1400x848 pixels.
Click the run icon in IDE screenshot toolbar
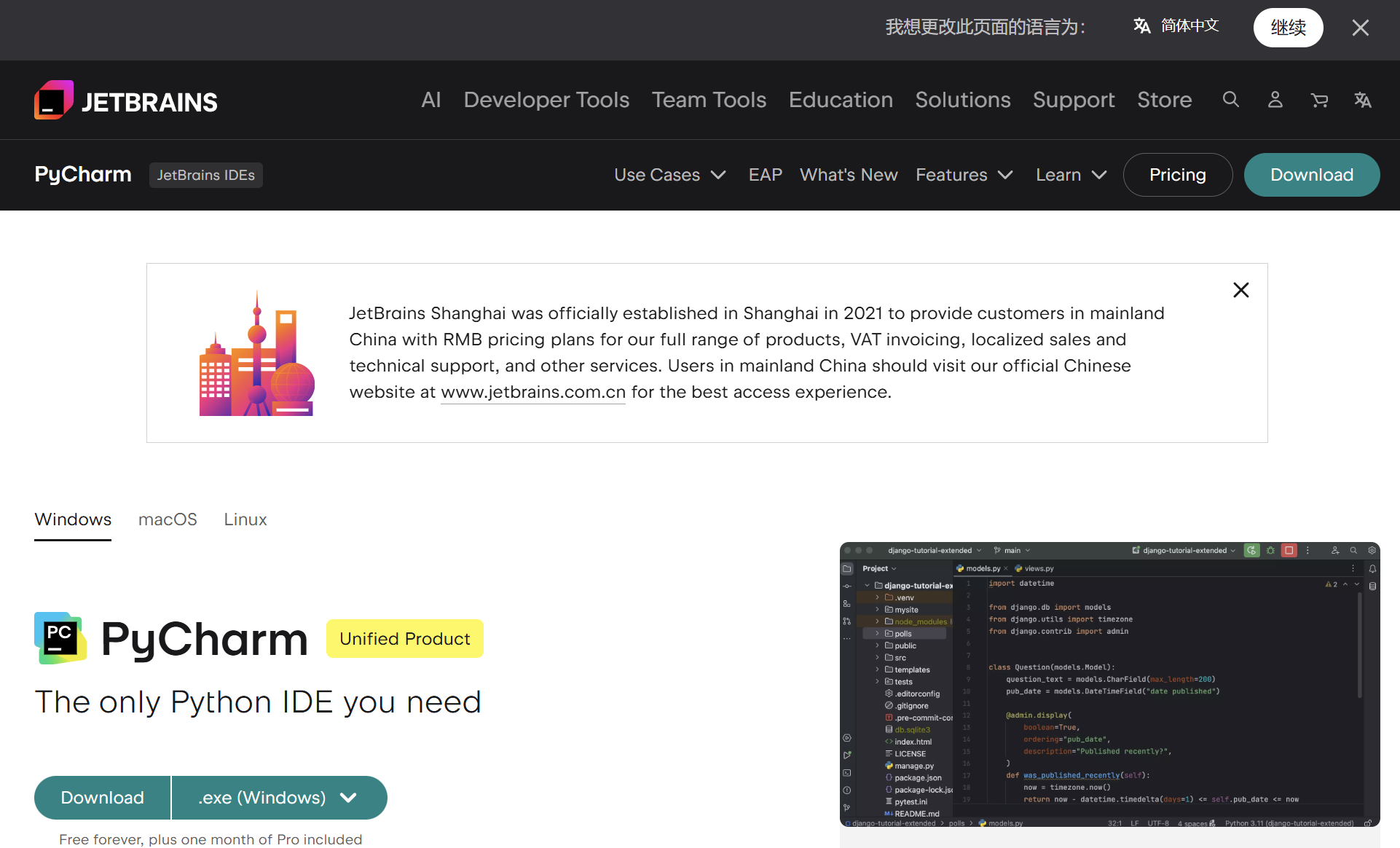tap(1251, 551)
